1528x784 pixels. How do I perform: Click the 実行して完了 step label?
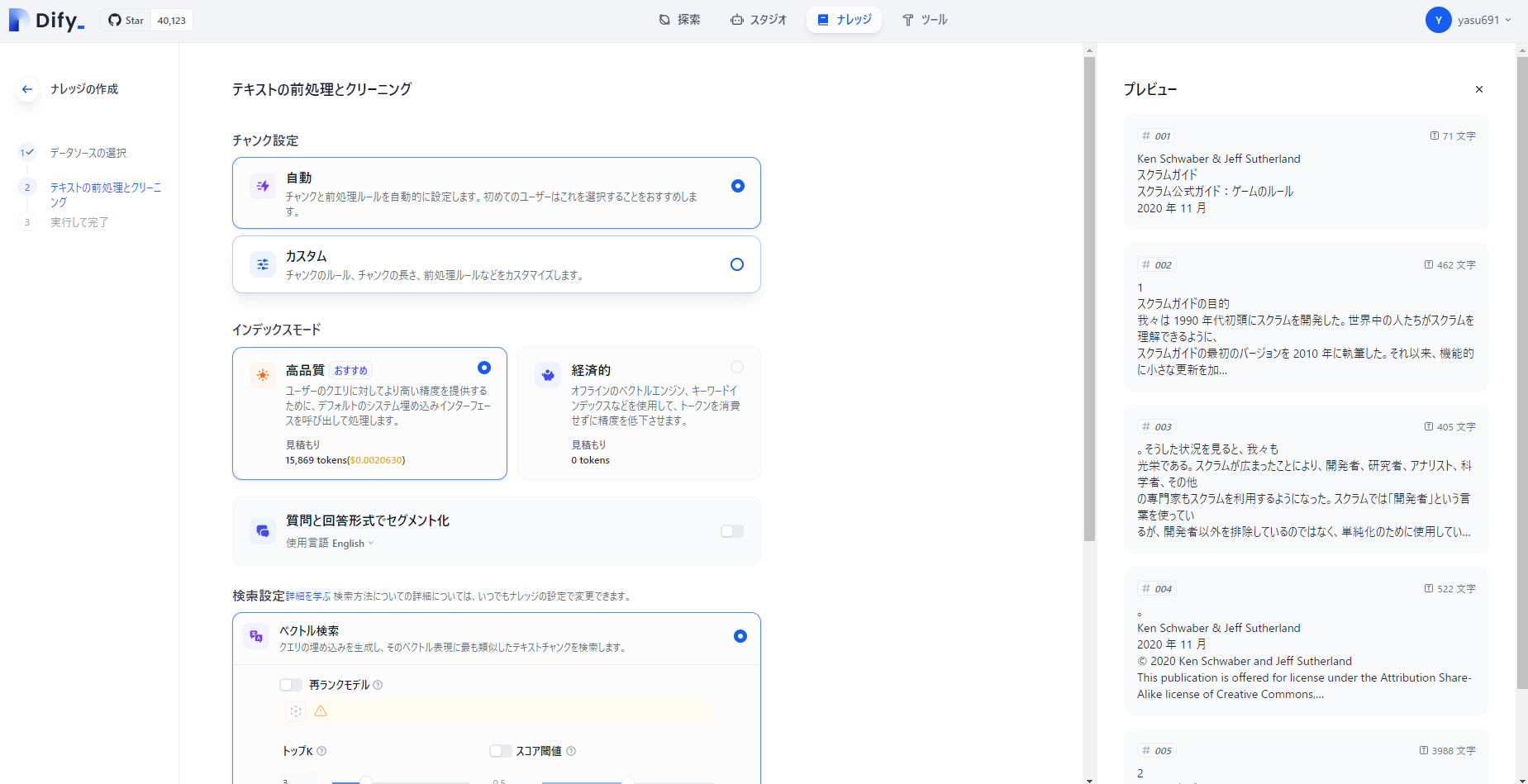(x=79, y=222)
